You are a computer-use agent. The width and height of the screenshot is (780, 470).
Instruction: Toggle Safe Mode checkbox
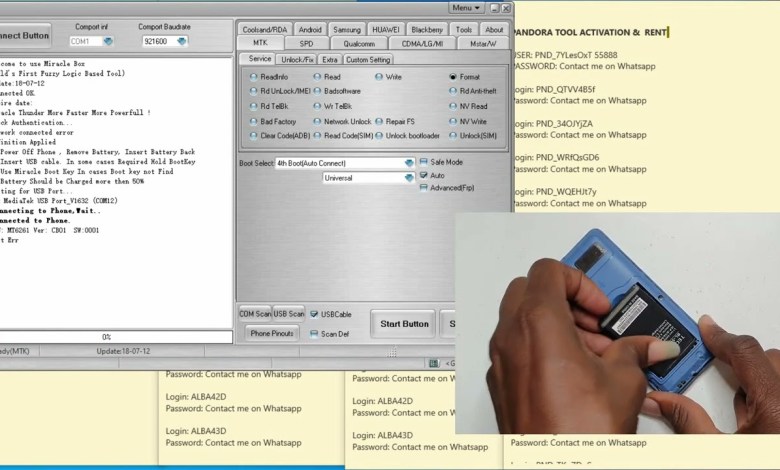[424, 162]
